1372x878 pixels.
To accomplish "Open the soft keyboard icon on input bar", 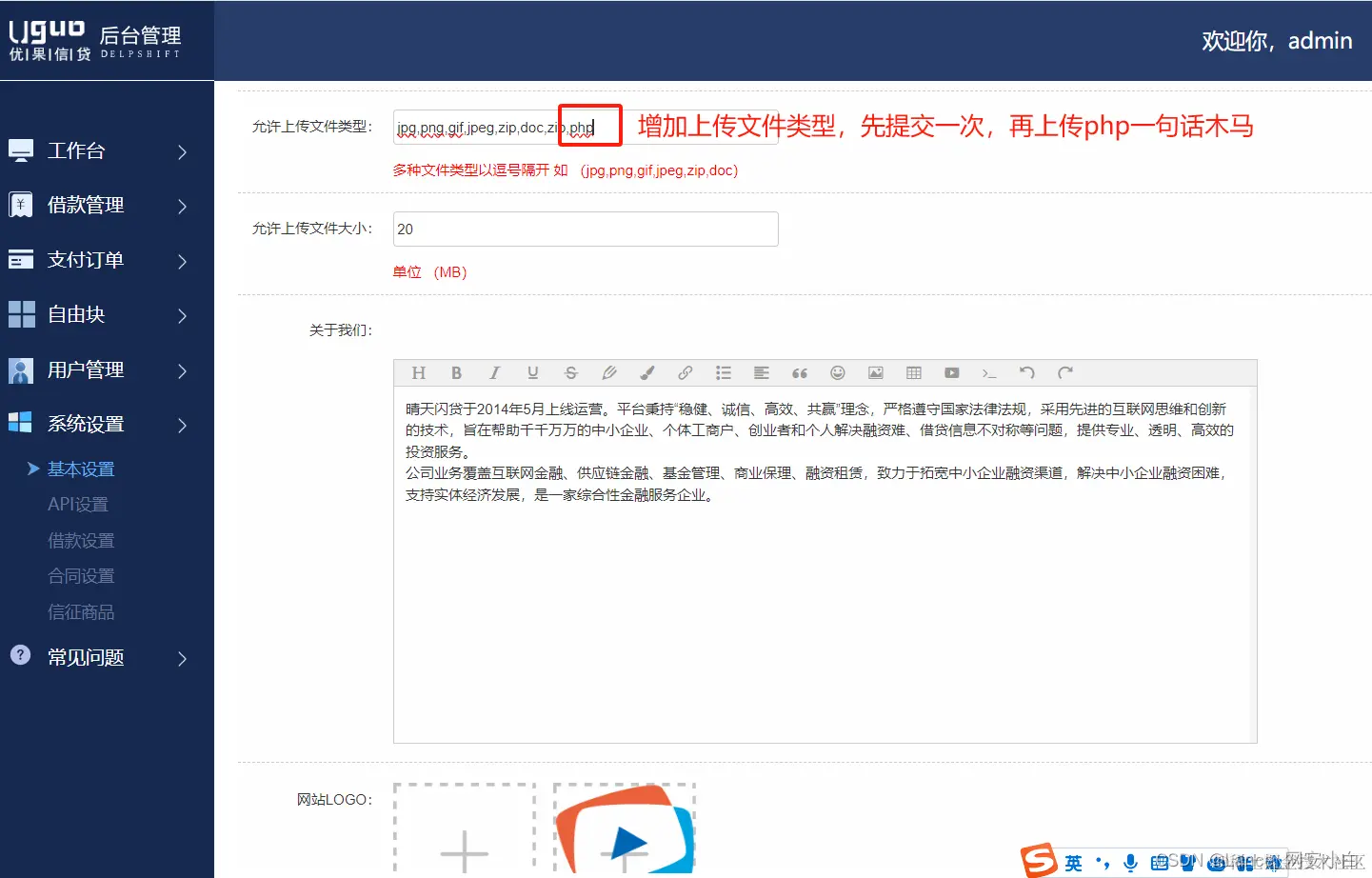I will 1159,863.
